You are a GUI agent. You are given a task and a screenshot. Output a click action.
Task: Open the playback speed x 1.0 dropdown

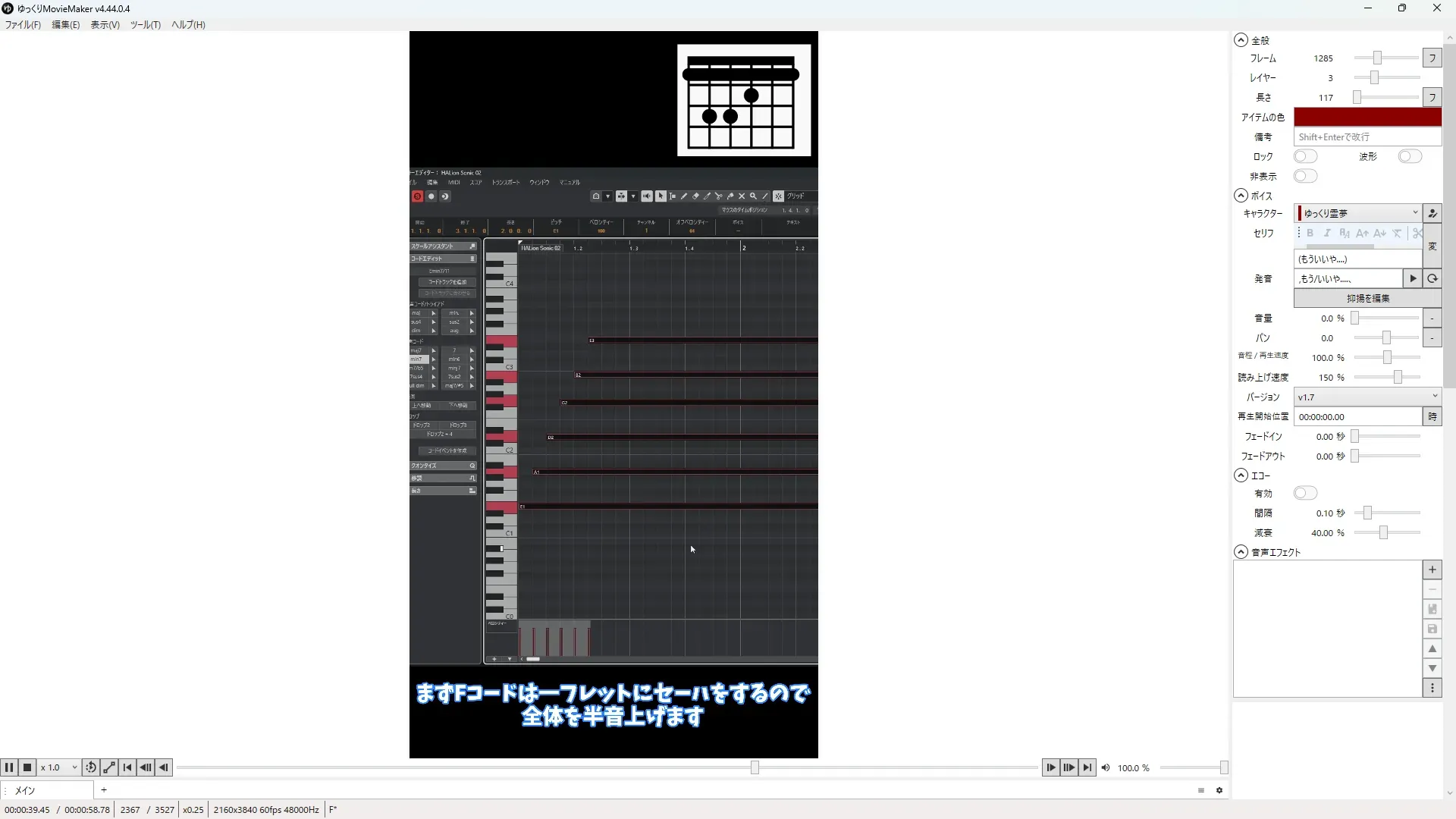59,767
